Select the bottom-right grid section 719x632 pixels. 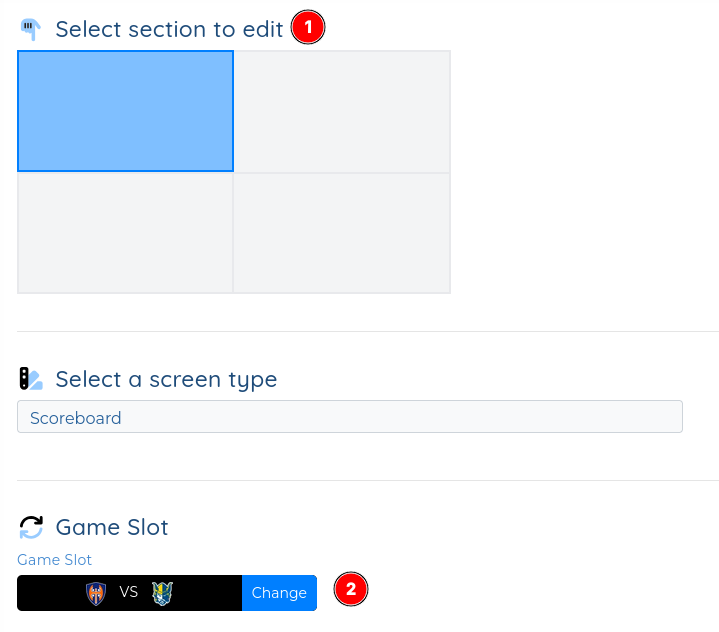point(342,233)
